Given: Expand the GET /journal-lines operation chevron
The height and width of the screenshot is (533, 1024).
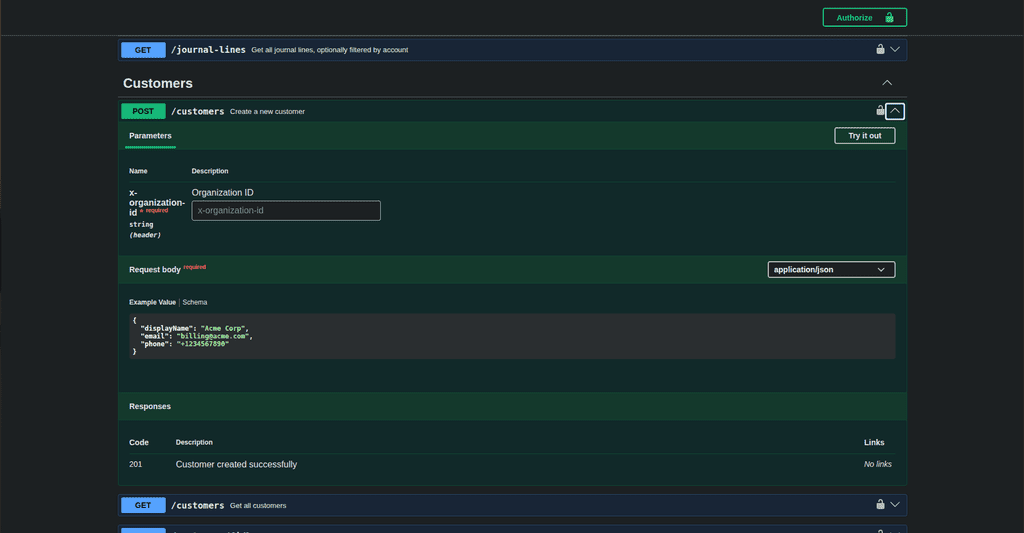Looking at the screenshot, I should (x=895, y=50).
